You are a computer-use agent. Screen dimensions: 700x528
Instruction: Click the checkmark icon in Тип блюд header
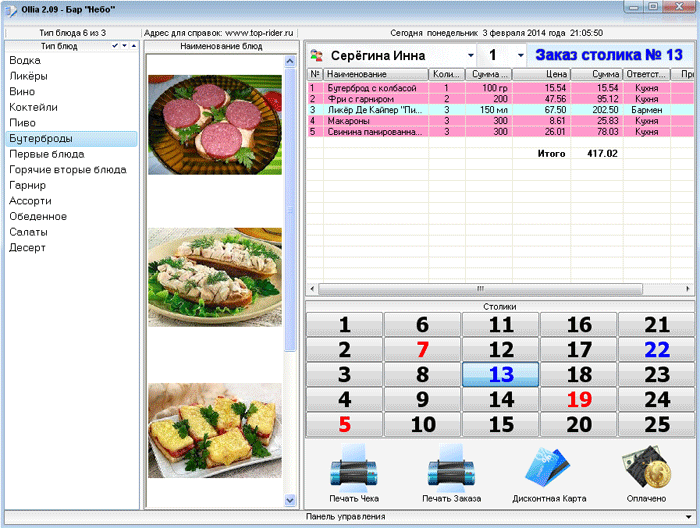click(115, 46)
